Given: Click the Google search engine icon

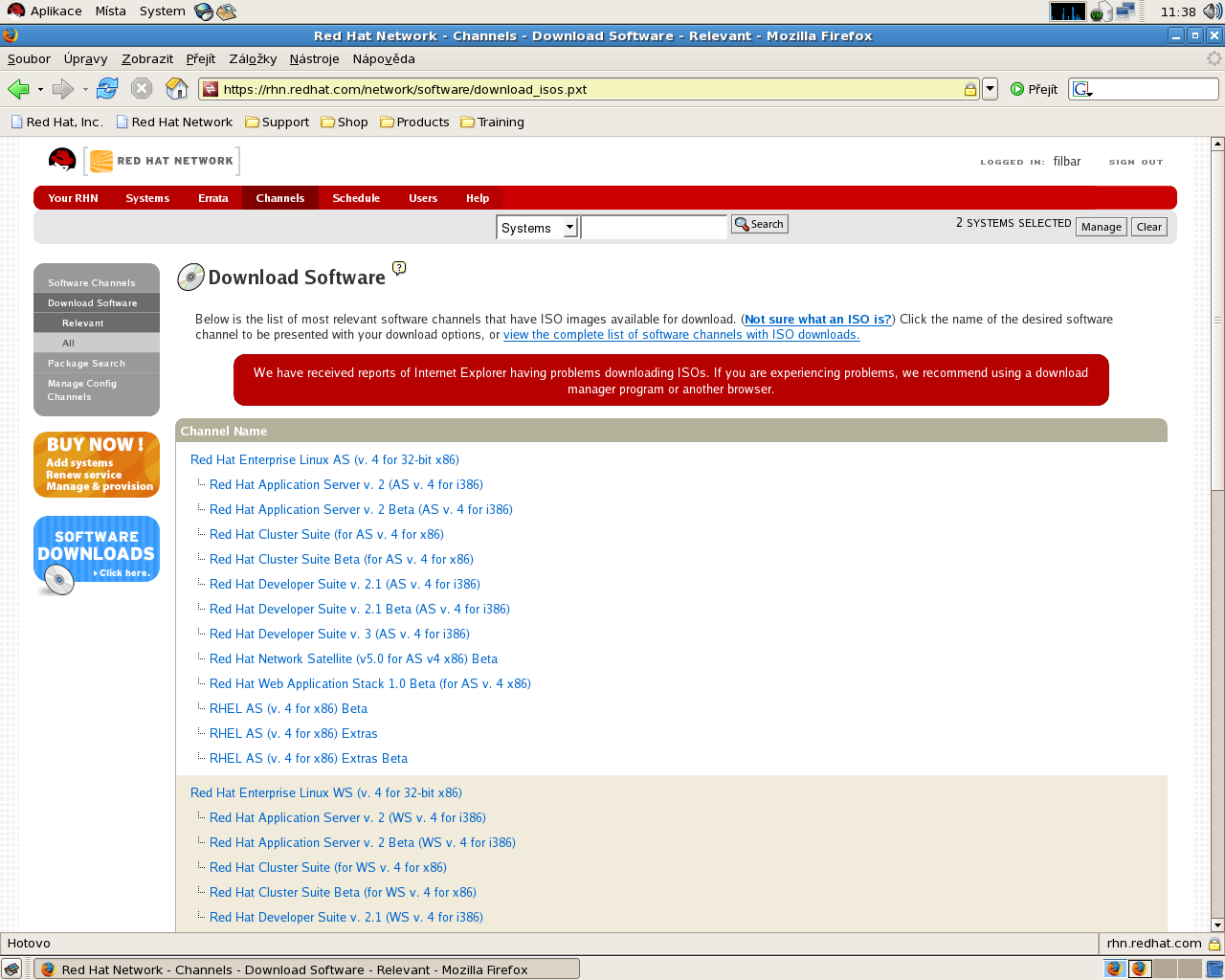Looking at the screenshot, I should click(1082, 89).
